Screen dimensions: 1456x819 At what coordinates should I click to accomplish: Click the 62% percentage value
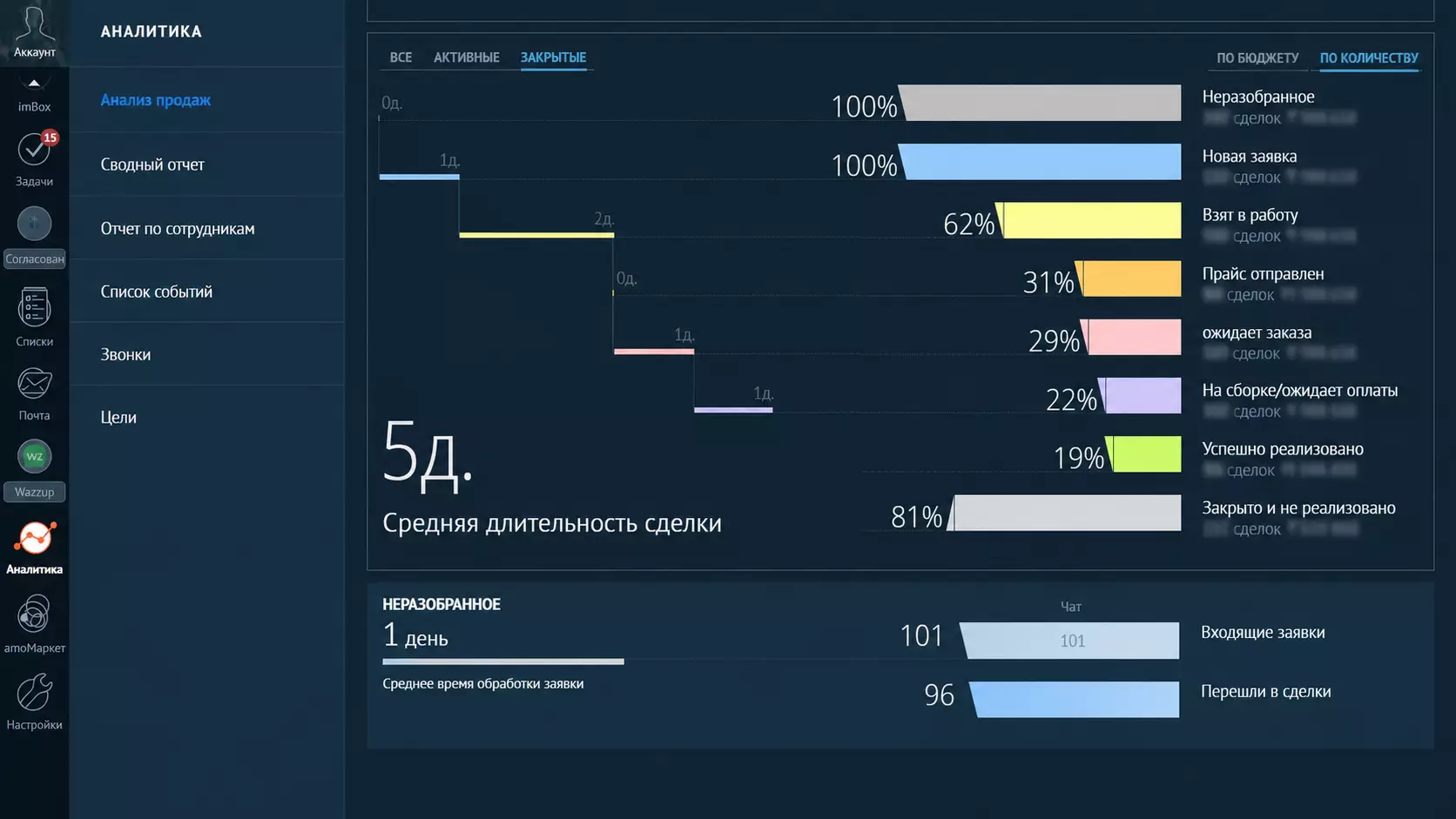tap(968, 225)
